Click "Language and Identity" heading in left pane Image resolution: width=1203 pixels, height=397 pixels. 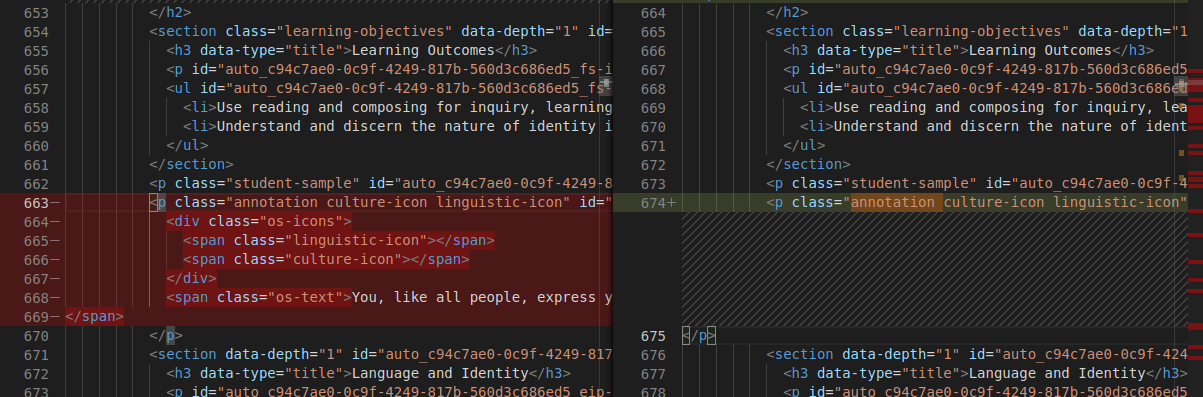439,374
